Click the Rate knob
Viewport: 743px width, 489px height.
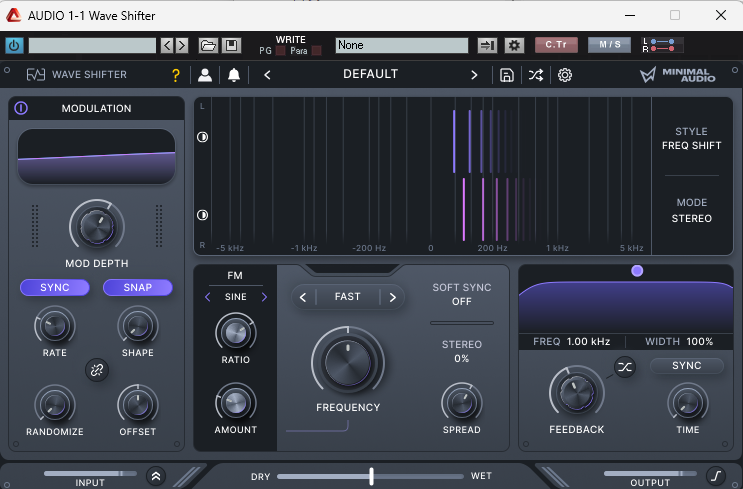(x=54, y=326)
